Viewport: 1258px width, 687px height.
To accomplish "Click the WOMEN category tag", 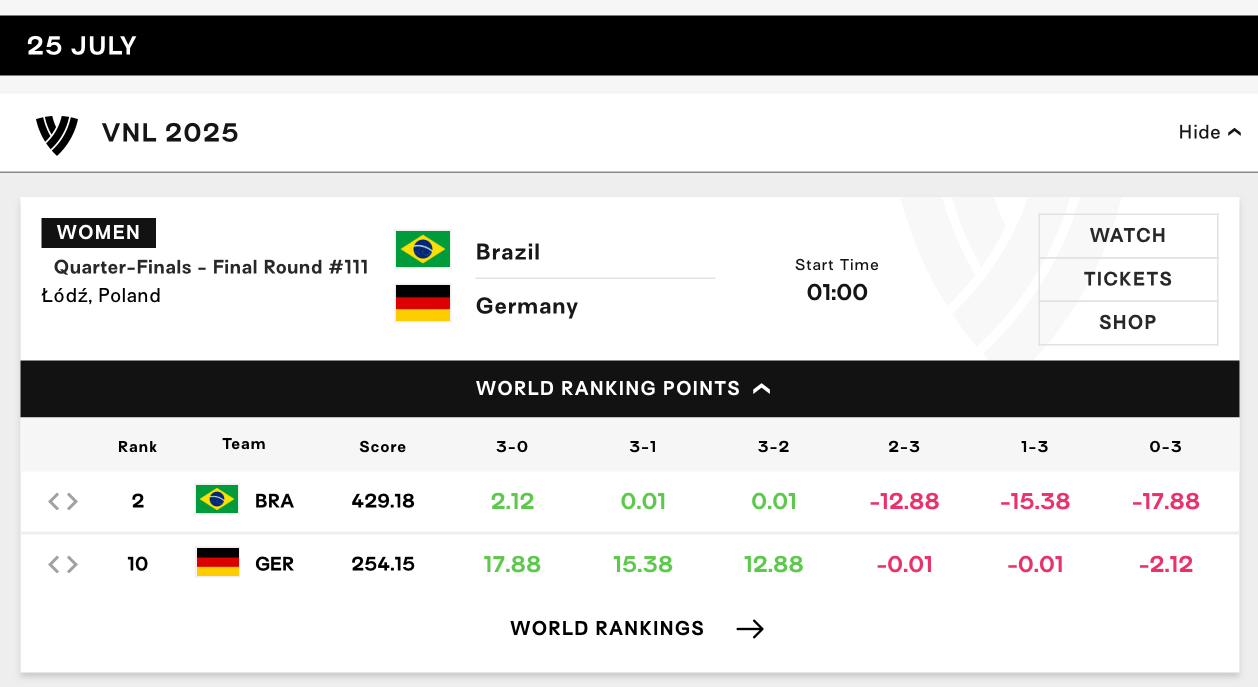I will point(98,233).
